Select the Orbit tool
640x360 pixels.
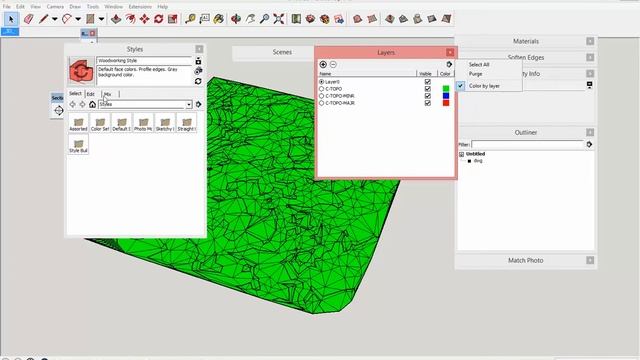pos(236,19)
